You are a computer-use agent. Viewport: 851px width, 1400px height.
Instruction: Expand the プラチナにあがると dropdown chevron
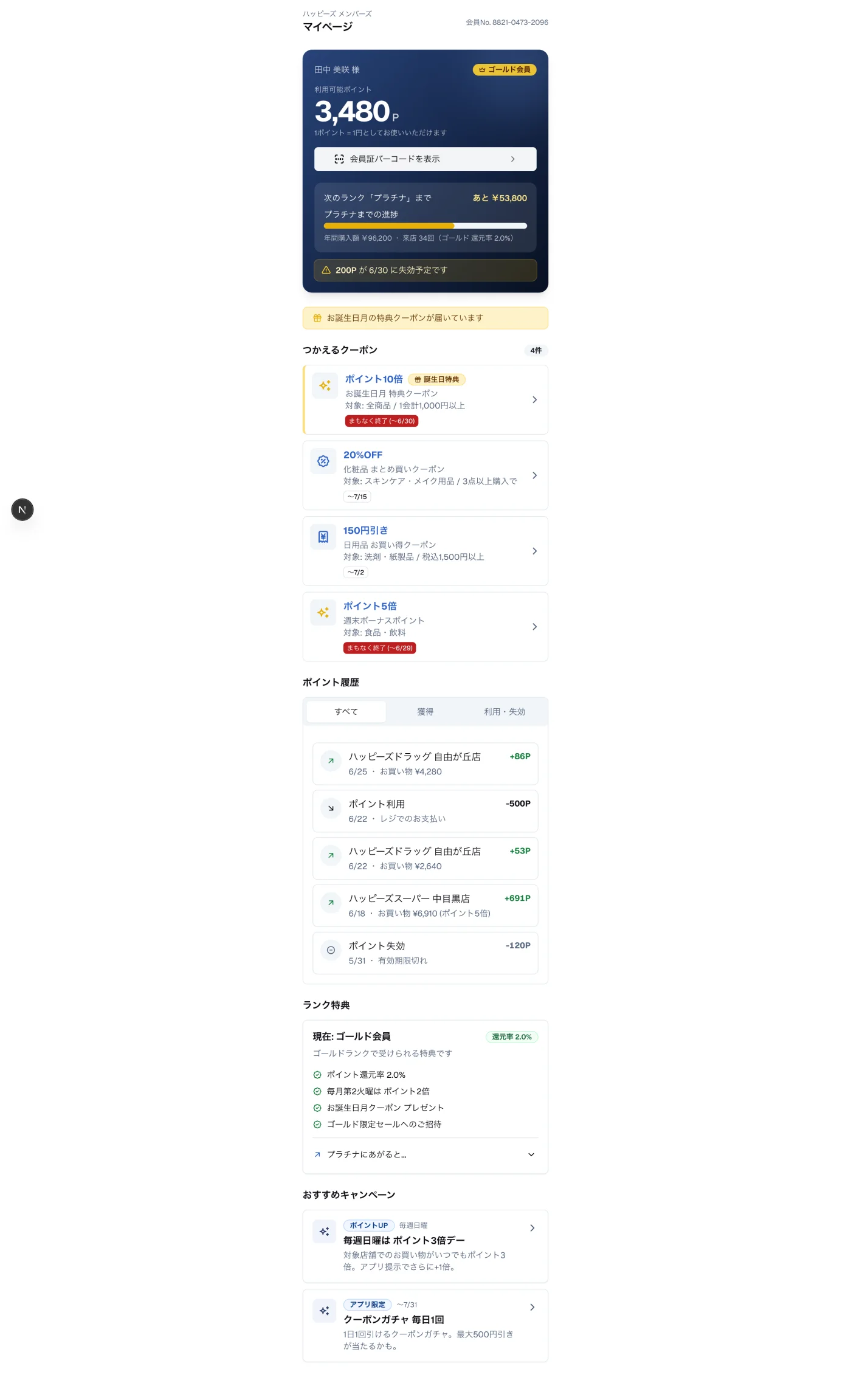(531, 1154)
